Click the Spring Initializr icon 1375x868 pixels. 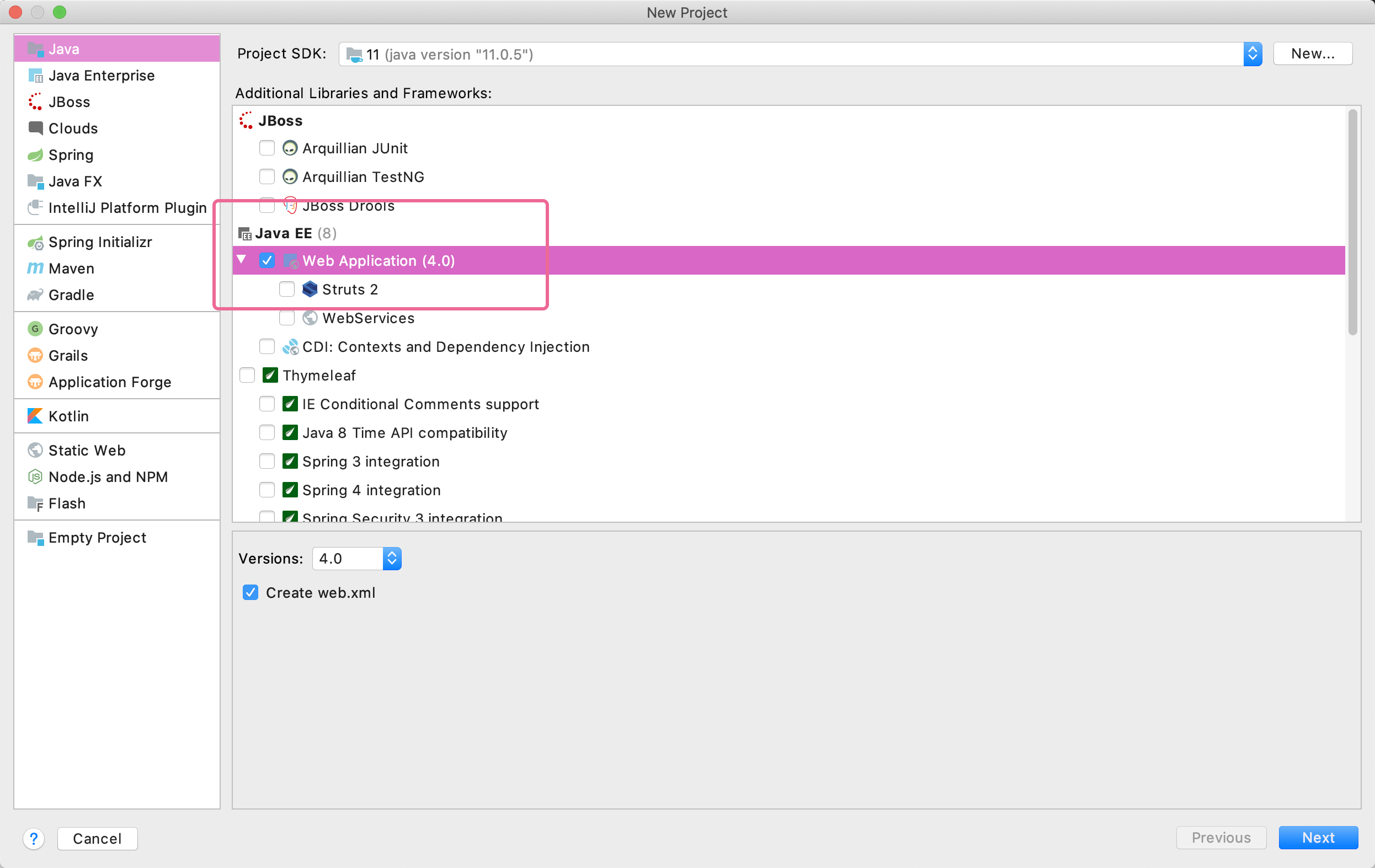point(35,242)
